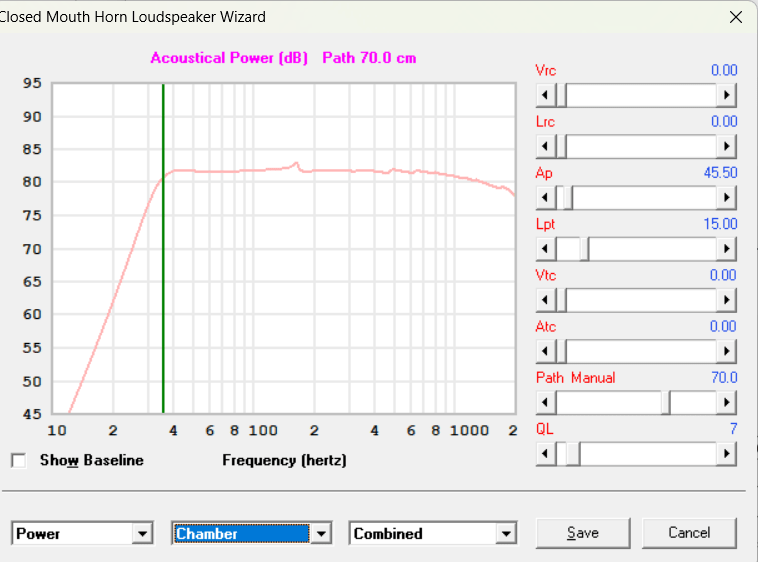This screenshot has width=758, height=562.
Task: Click the Cancel button
Action: pyautogui.click(x=689, y=533)
